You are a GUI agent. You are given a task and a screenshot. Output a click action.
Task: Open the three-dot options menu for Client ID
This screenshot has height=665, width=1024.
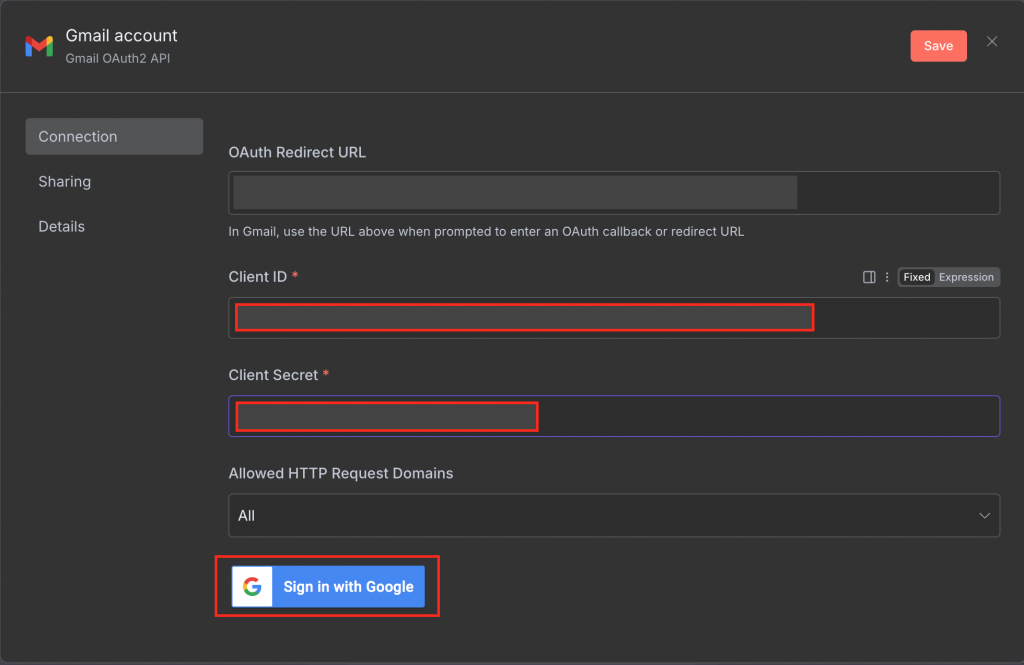[x=886, y=277]
